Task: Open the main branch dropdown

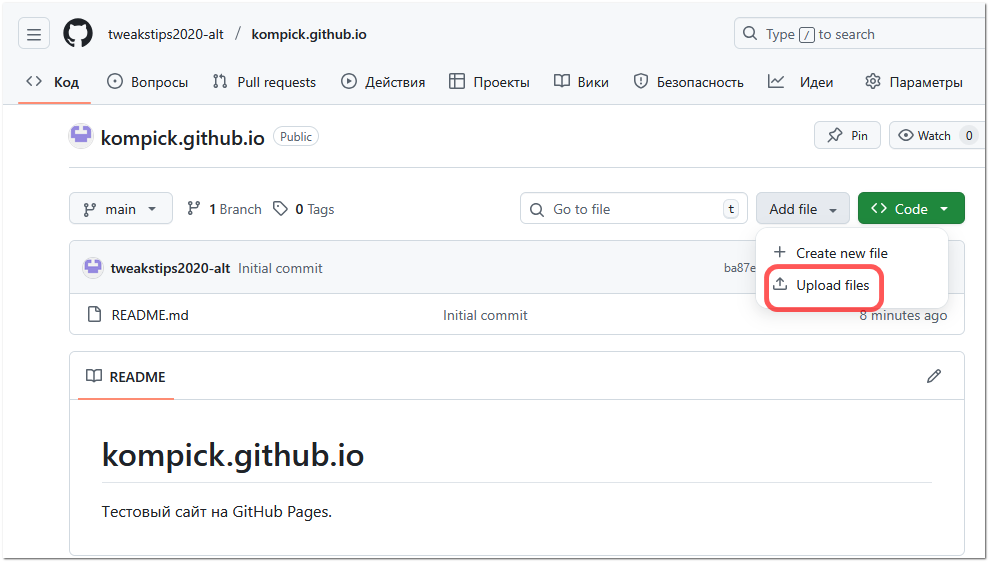Action: point(120,208)
